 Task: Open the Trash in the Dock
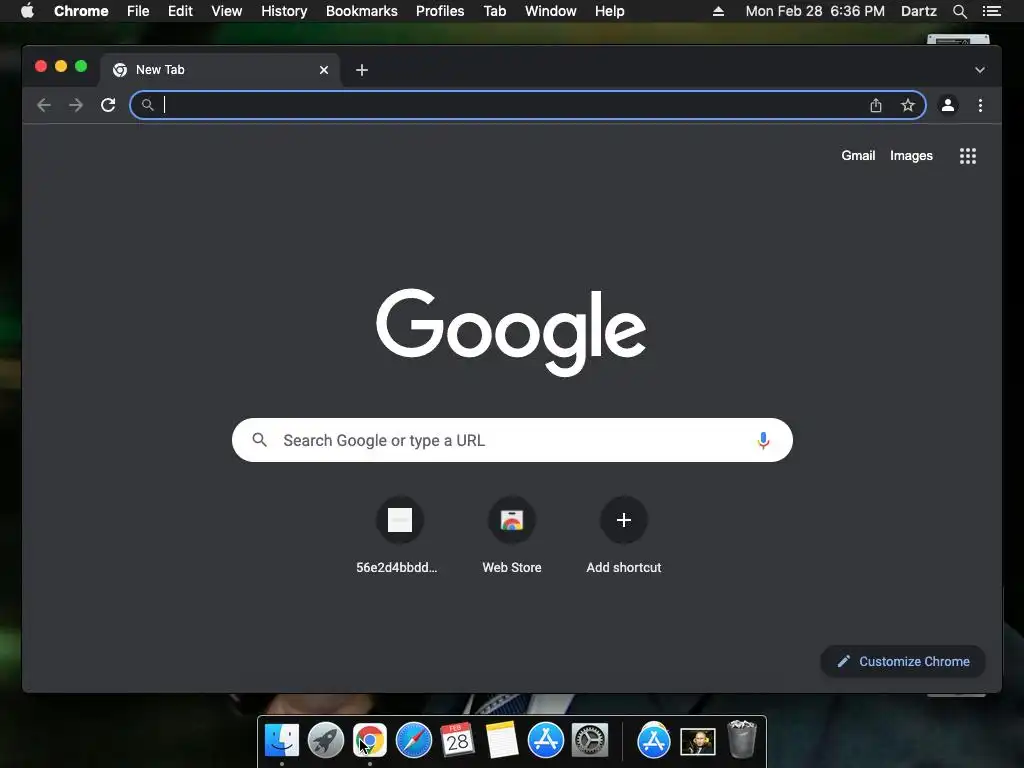click(x=742, y=739)
